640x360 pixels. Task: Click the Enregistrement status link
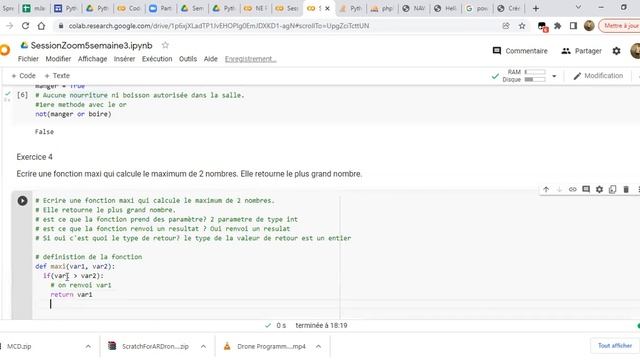tap(251, 59)
